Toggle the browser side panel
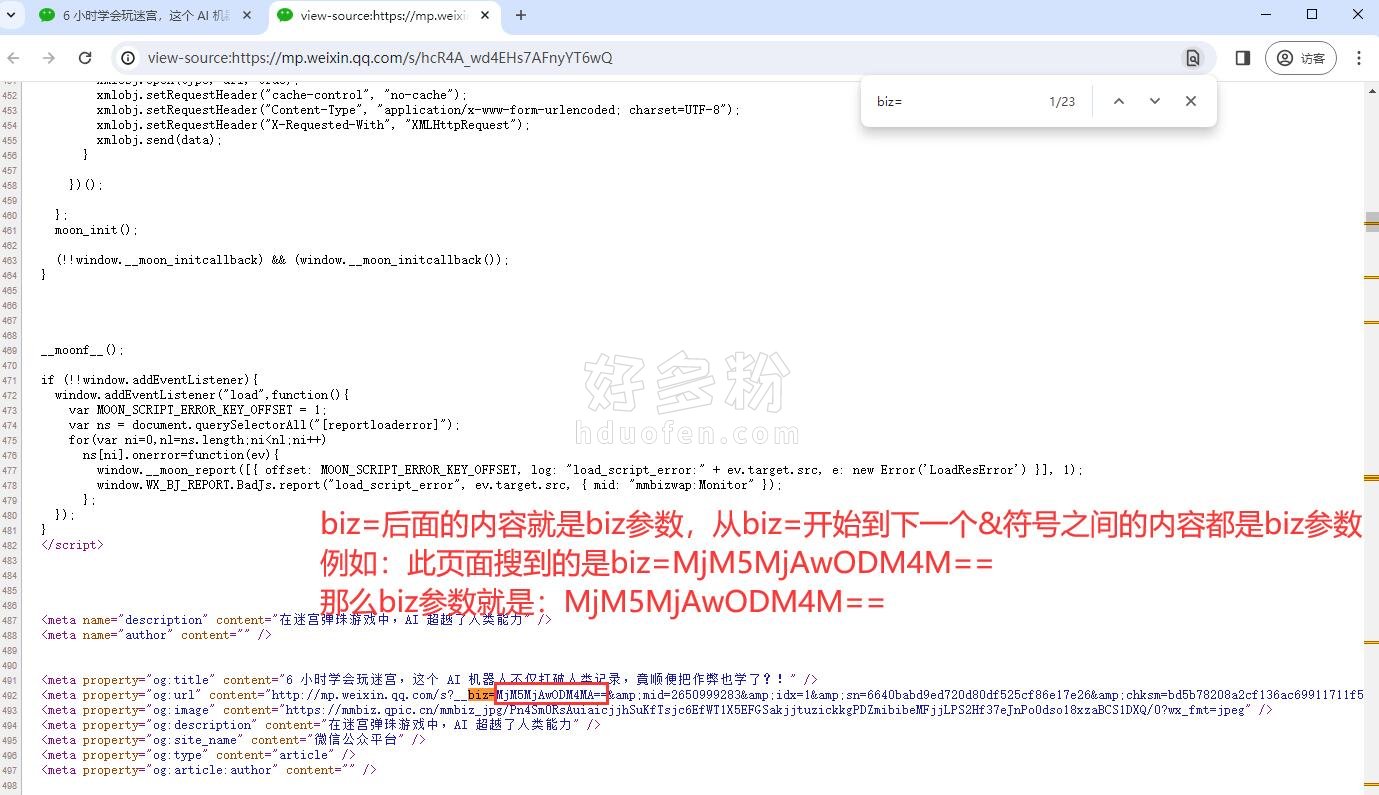Screen dimensions: 1379x795 click(1242, 58)
